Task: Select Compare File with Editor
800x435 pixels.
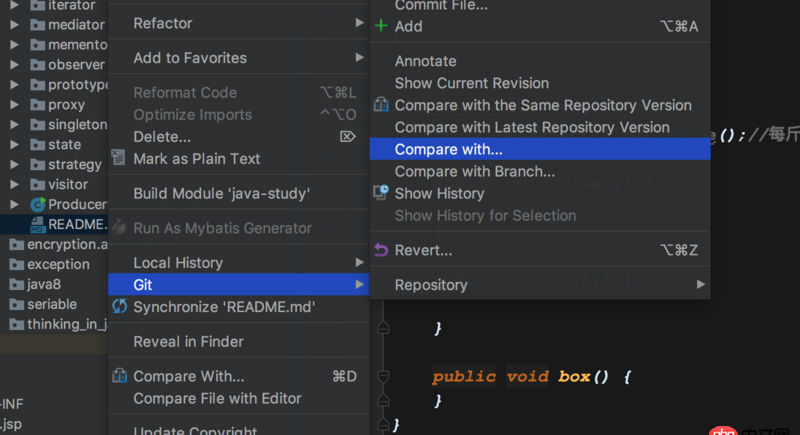Action: 217,398
